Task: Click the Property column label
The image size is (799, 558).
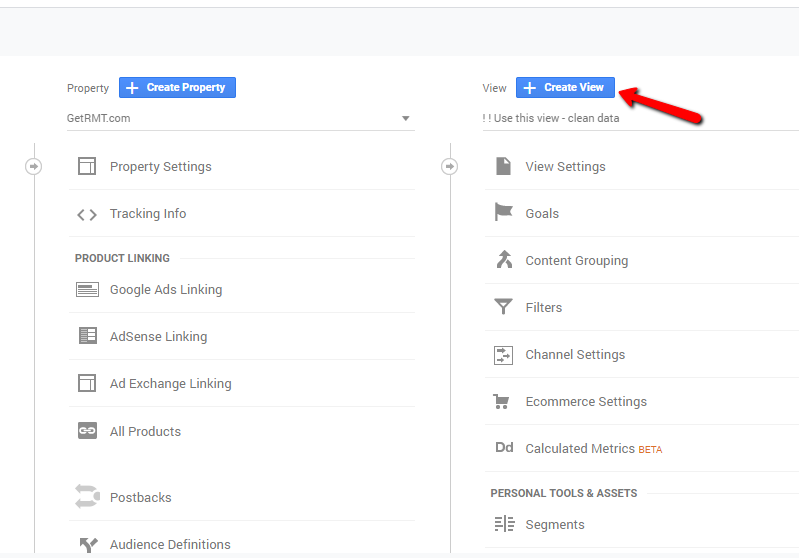Action: [88, 88]
